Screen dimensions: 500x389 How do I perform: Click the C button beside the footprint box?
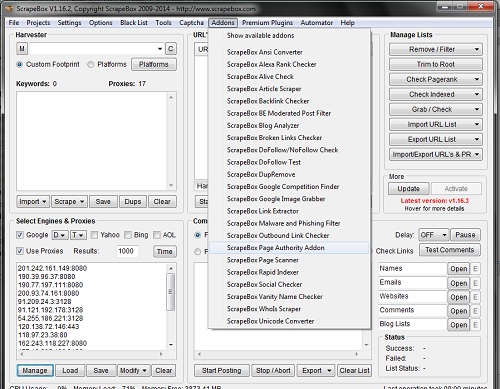[171, 49]
